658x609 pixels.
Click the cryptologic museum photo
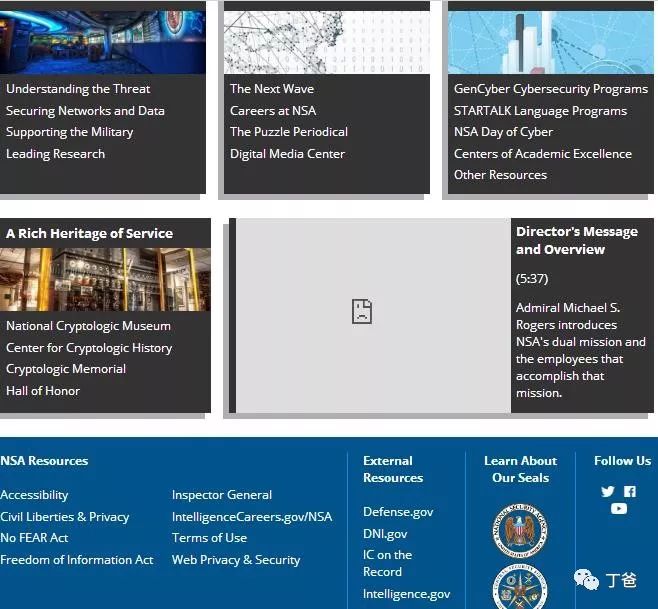tap(105, 280)
